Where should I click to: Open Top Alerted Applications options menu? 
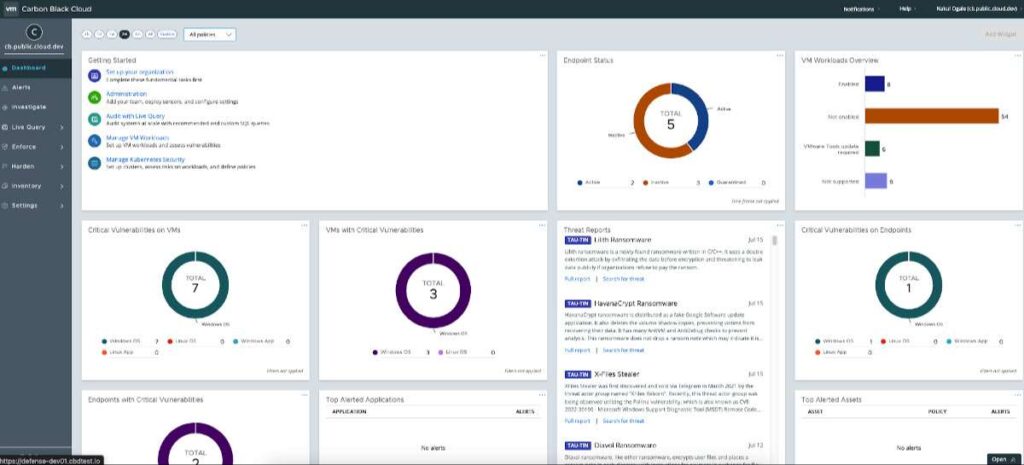coord(542,395)
